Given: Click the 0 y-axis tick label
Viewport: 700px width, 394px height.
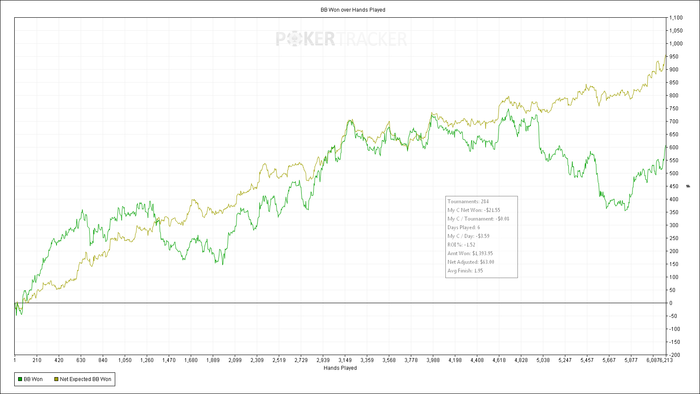Looking at the screenshot, I should coord(671,303).
